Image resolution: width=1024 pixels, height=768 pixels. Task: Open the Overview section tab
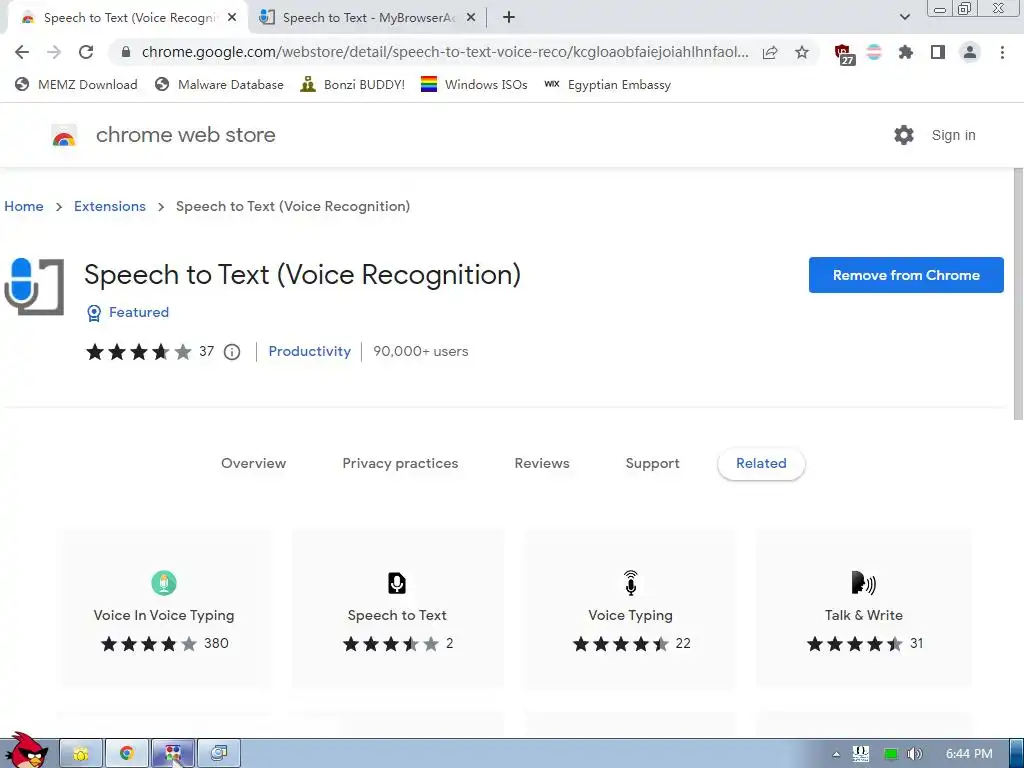point(253,464)
